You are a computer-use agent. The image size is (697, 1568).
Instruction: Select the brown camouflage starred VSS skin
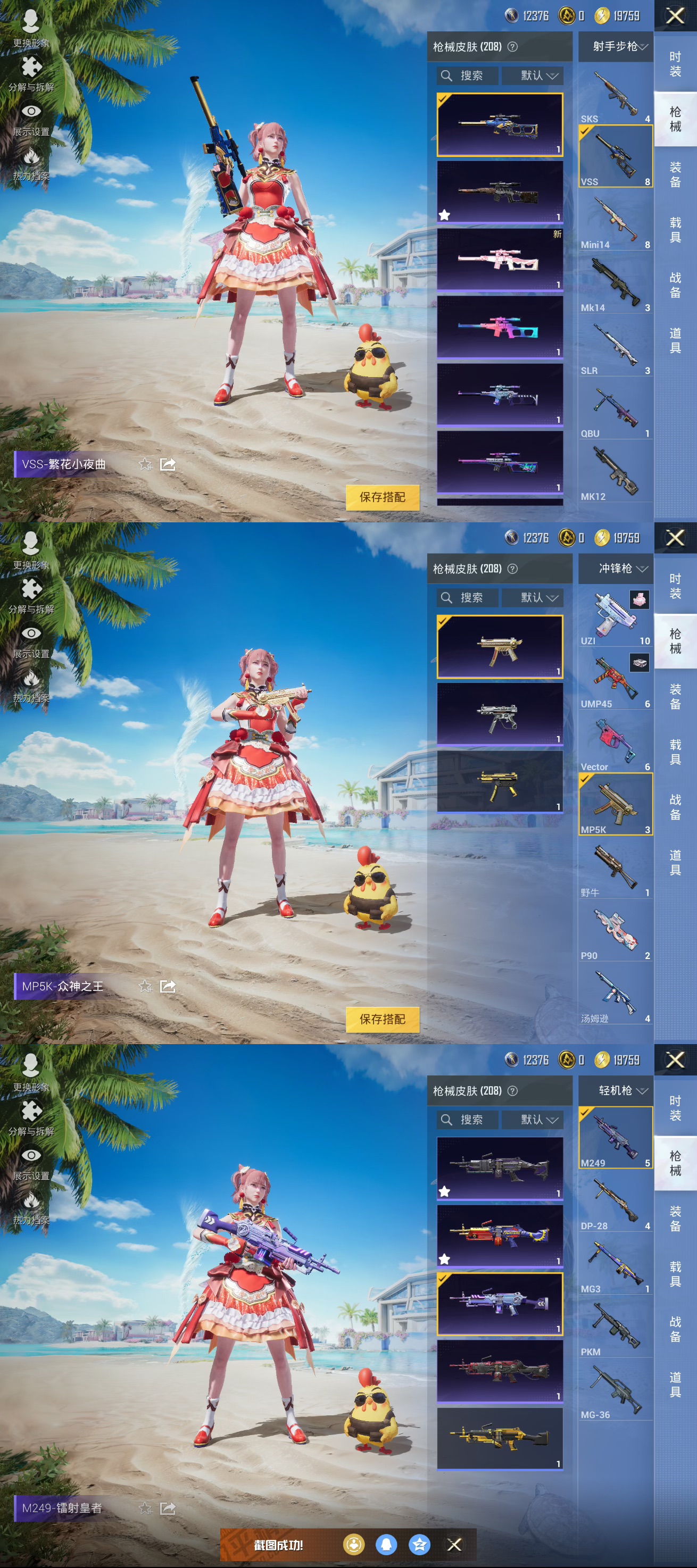click(500, 193)
